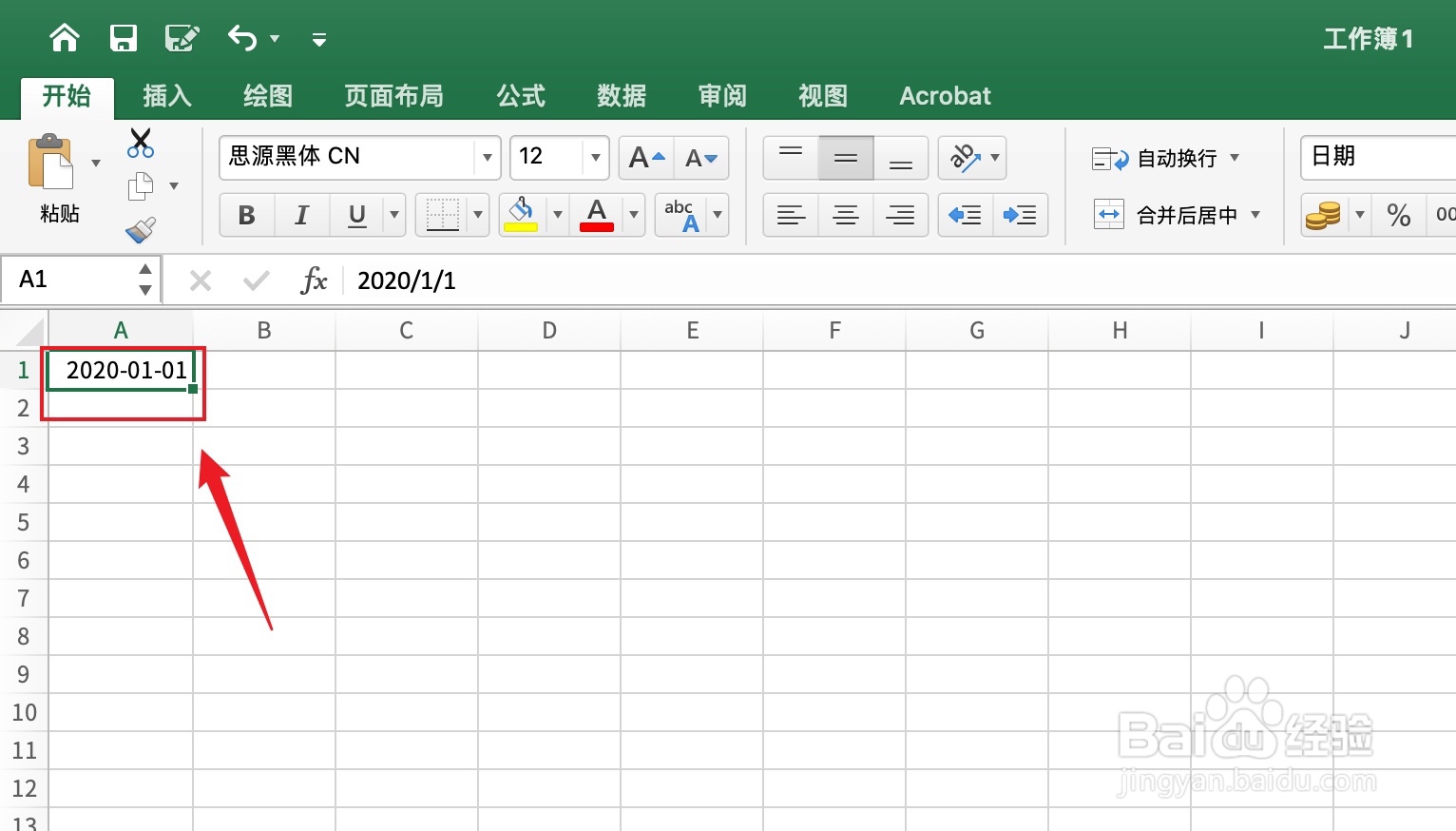Click formula bar showing 2020/1/1
The image size is (1456, 831).
(898, 280)
